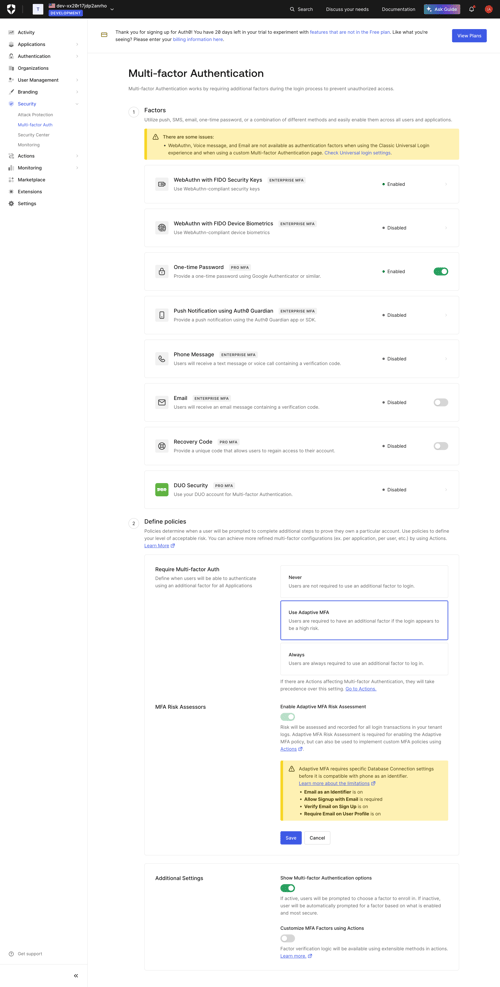The height and width of the screenshot is (987, 500).
Task: Toggle the One-time Password switch
Action: point(441,271)
